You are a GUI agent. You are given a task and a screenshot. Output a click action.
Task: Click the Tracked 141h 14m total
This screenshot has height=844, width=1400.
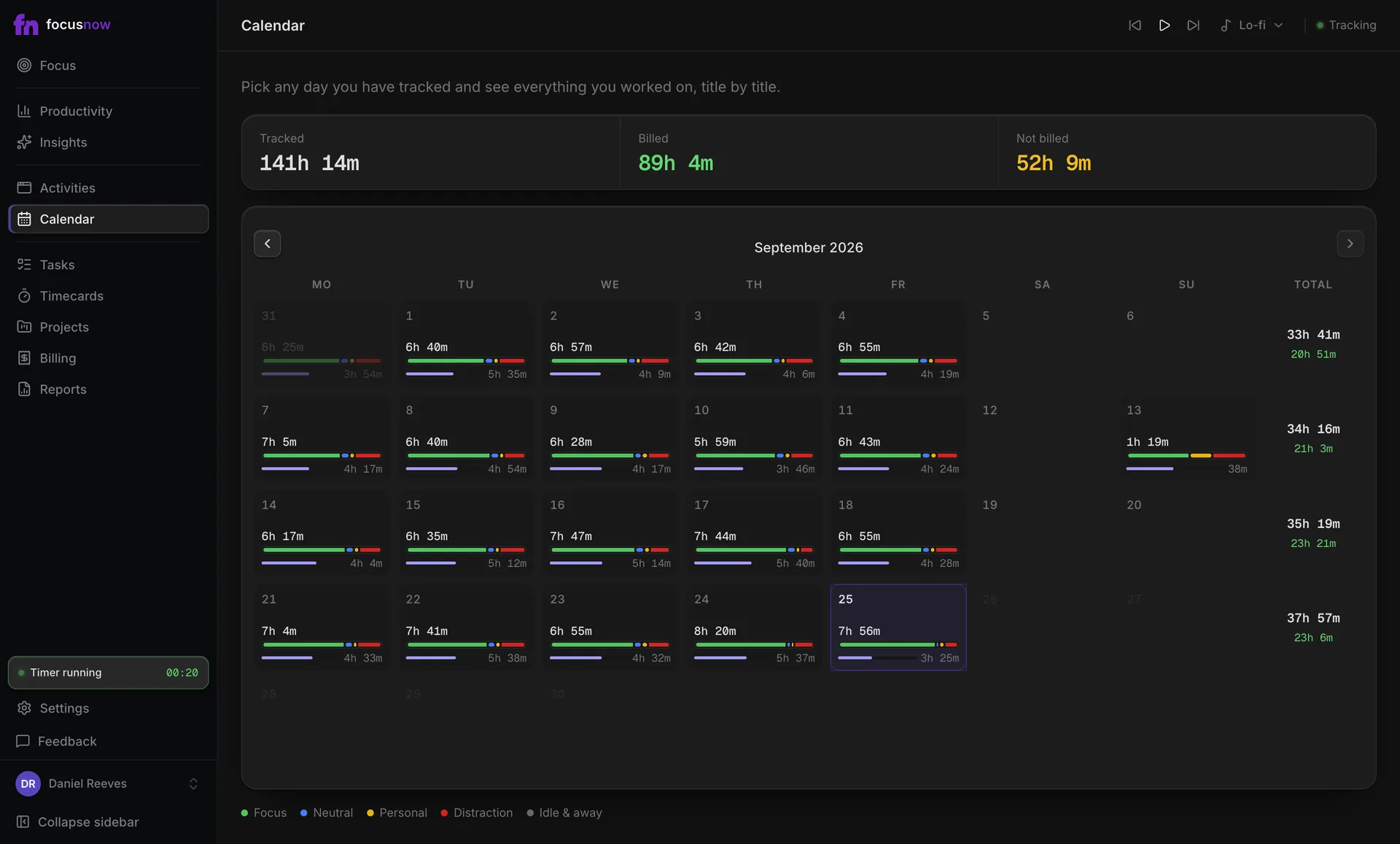pos(309,163)
